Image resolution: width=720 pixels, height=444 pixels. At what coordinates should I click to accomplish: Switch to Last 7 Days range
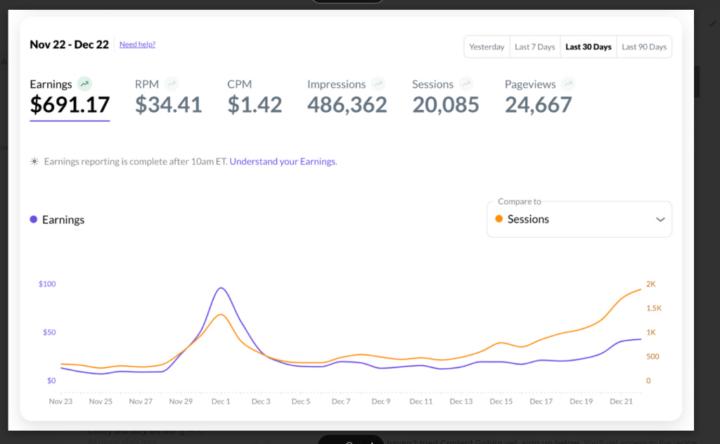tap(534, 47)
